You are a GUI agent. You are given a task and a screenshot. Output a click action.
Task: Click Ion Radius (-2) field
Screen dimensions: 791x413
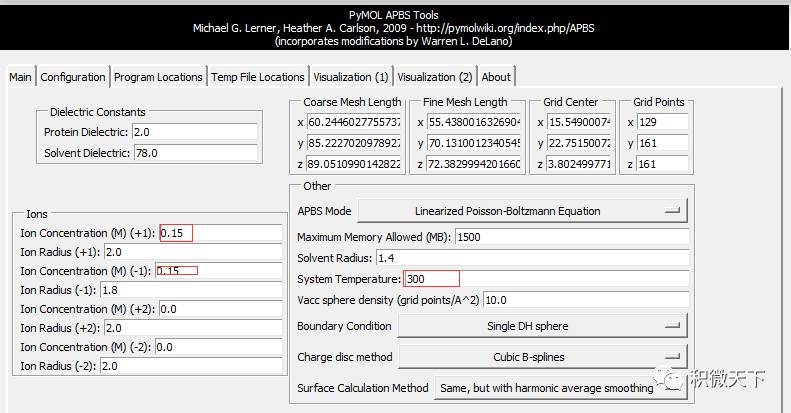(191, 366)
